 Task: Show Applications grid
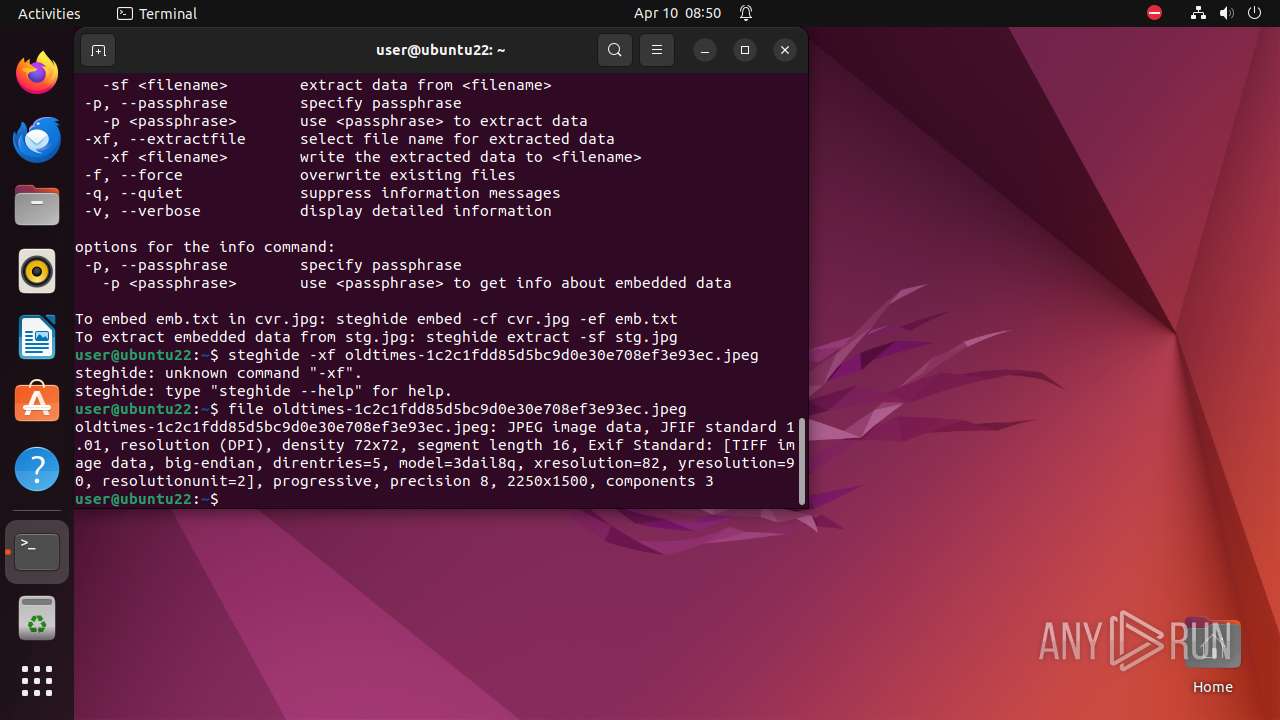click(x=37, y=681)
